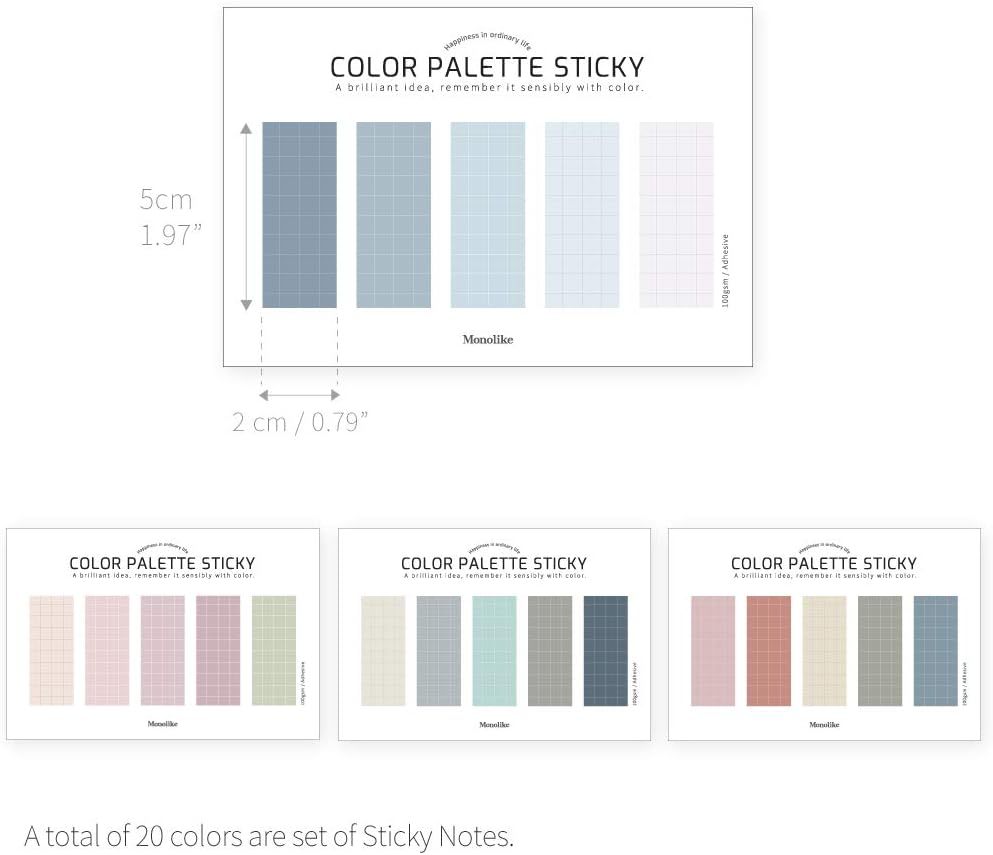
Task: Click the Monolike logo on the pink palette card
Action: [x=162, y=724]
